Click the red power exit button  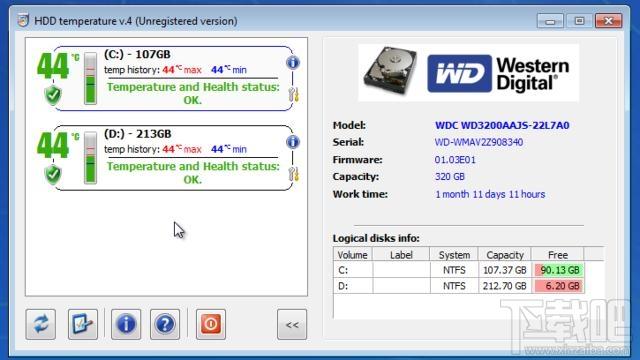pyautogui.click(x=211, y=324)
